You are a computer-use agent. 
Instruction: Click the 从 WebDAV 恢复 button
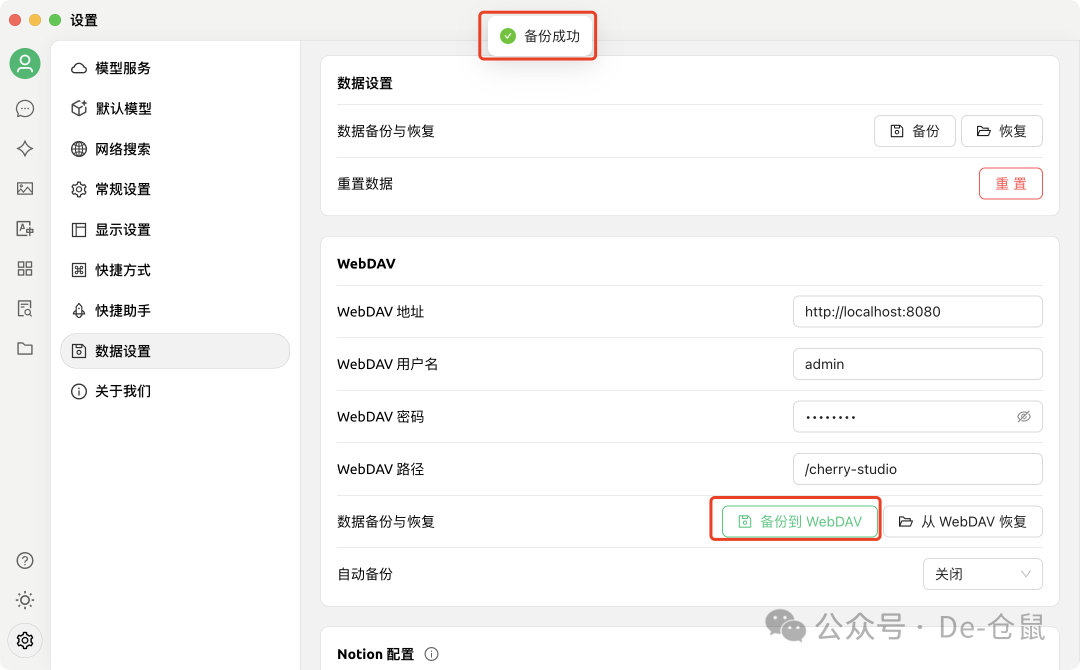click(x=962, y=522)
